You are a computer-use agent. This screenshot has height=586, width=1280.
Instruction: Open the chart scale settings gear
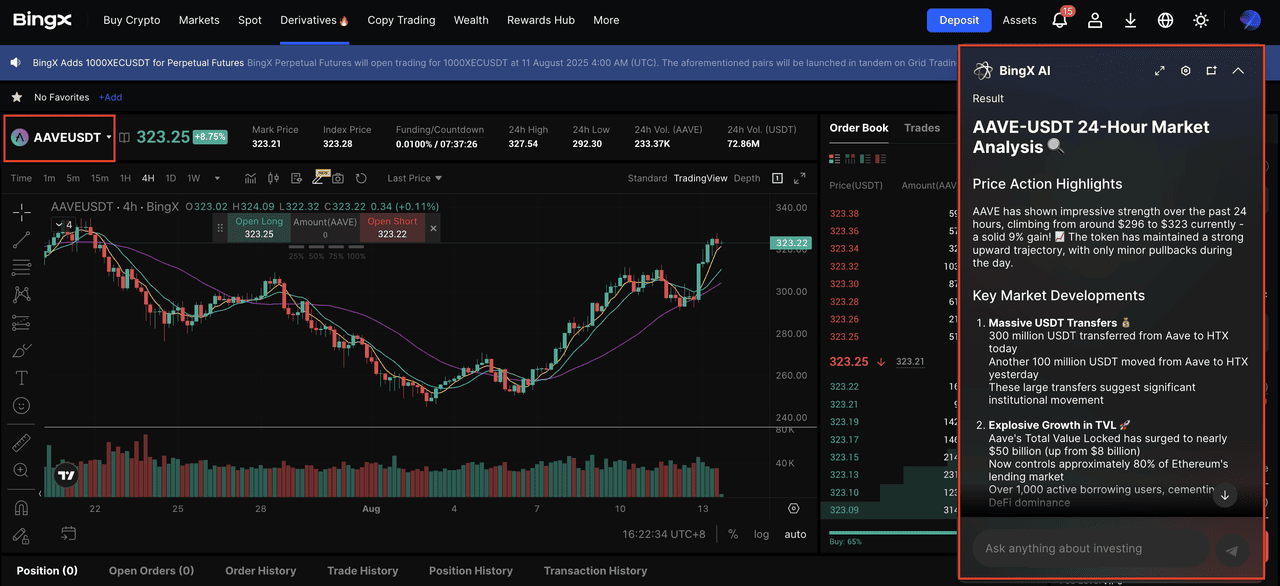tap(794, 509)
